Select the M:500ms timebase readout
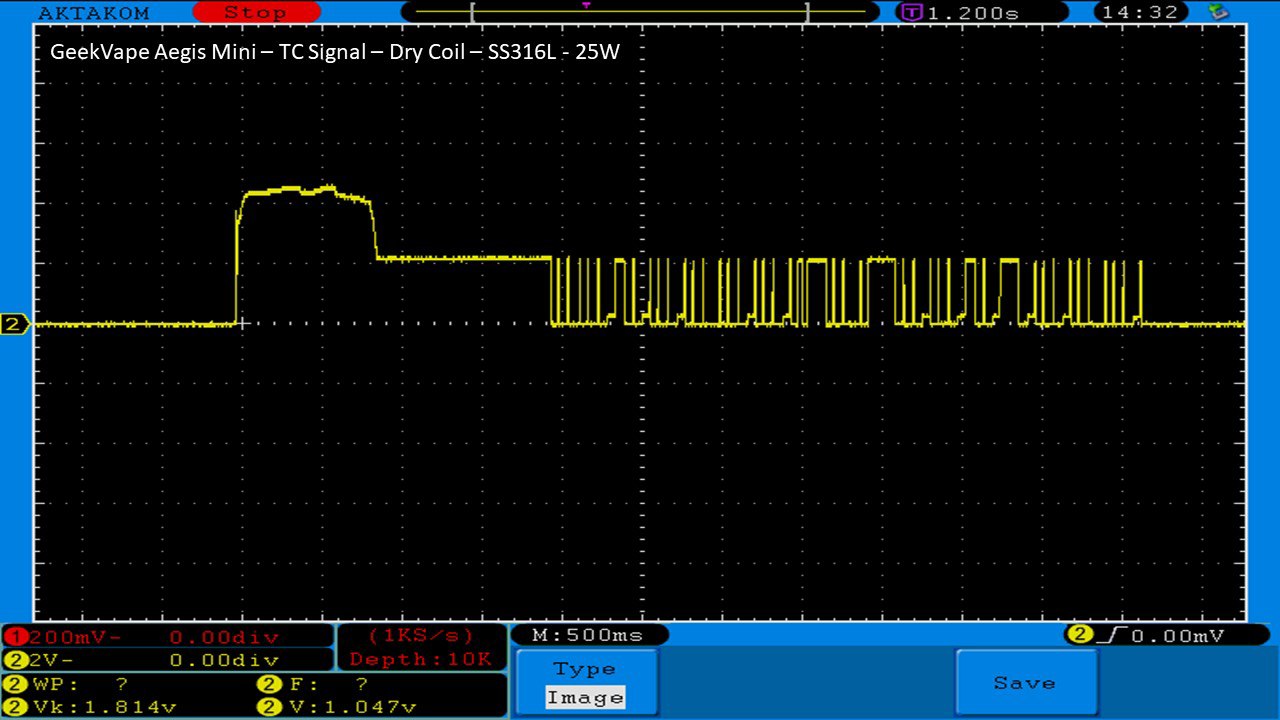Screen dimensions: 1280x720 coord(589,635)
